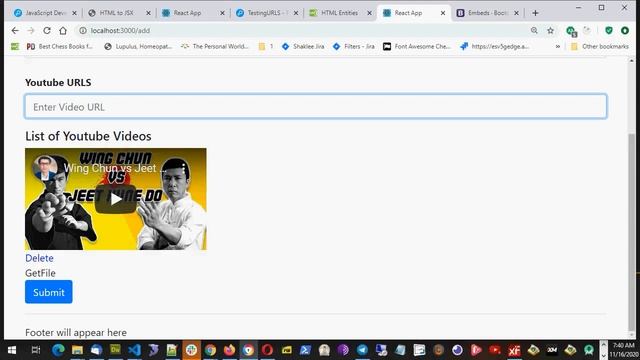Reload the localhost page

pos(47,31)
